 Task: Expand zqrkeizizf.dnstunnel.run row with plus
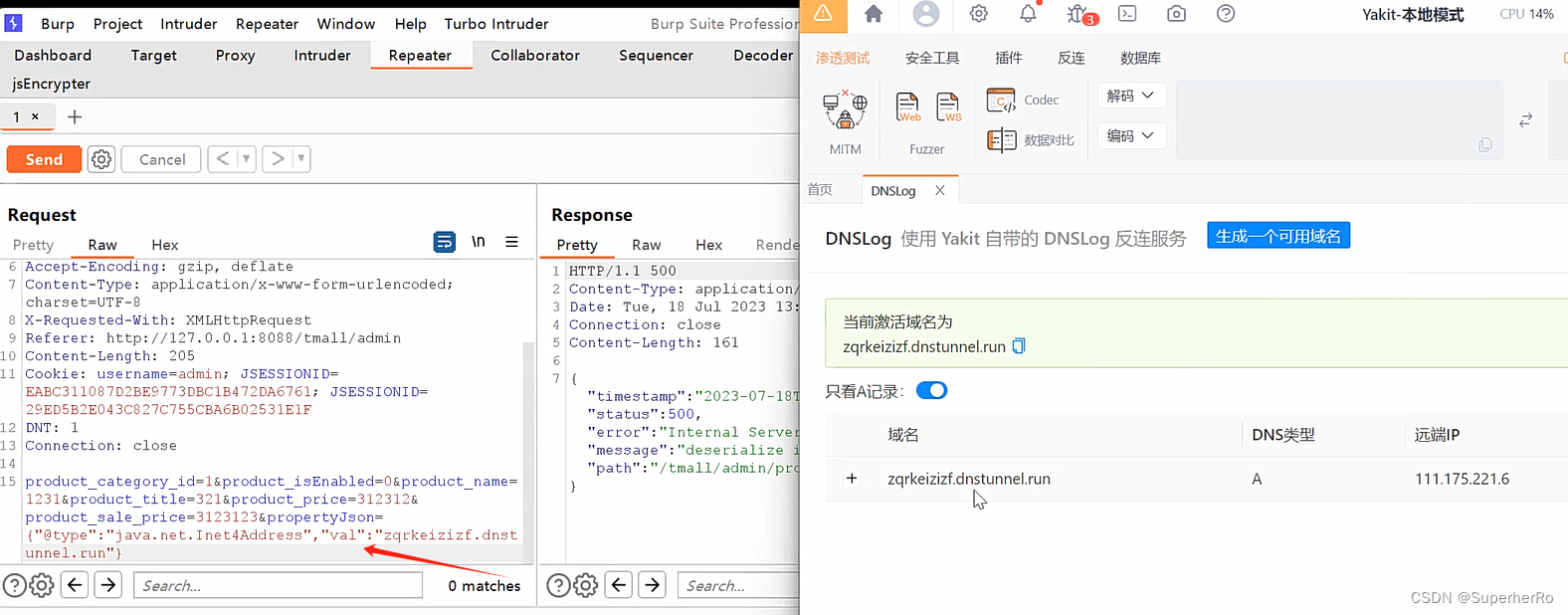point(852,479)
